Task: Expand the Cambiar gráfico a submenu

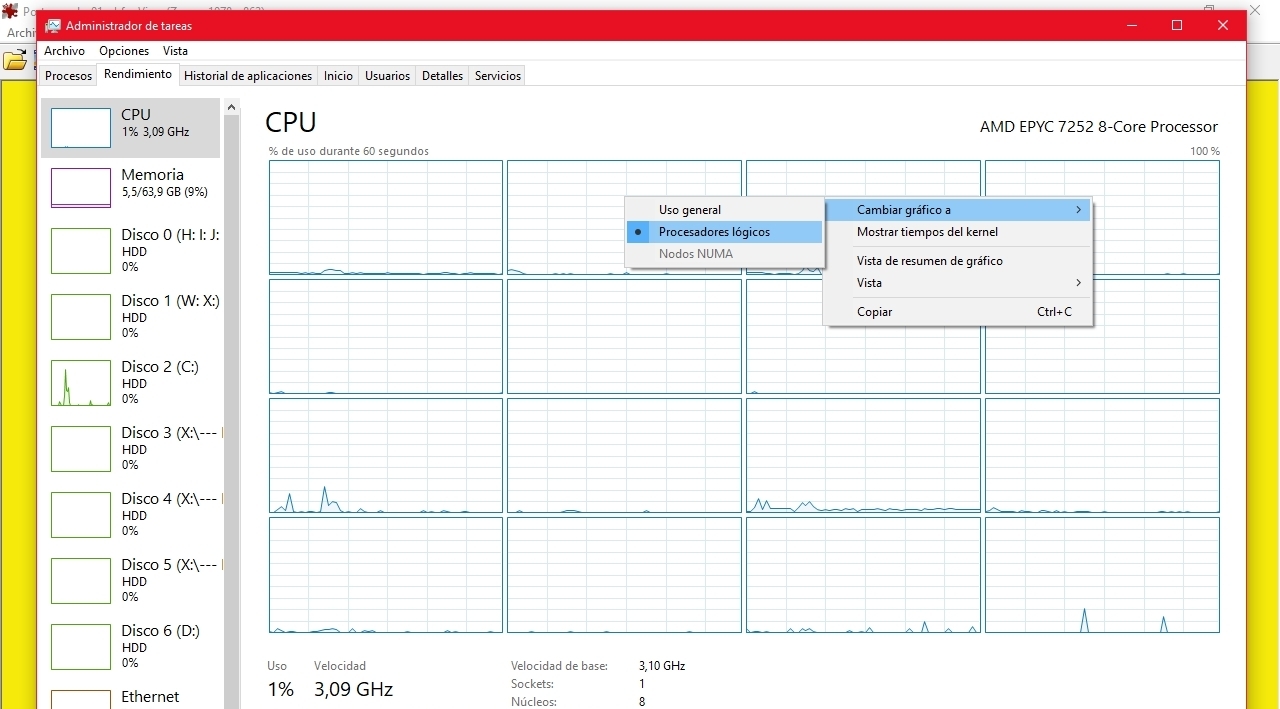Action: [957, 210]
